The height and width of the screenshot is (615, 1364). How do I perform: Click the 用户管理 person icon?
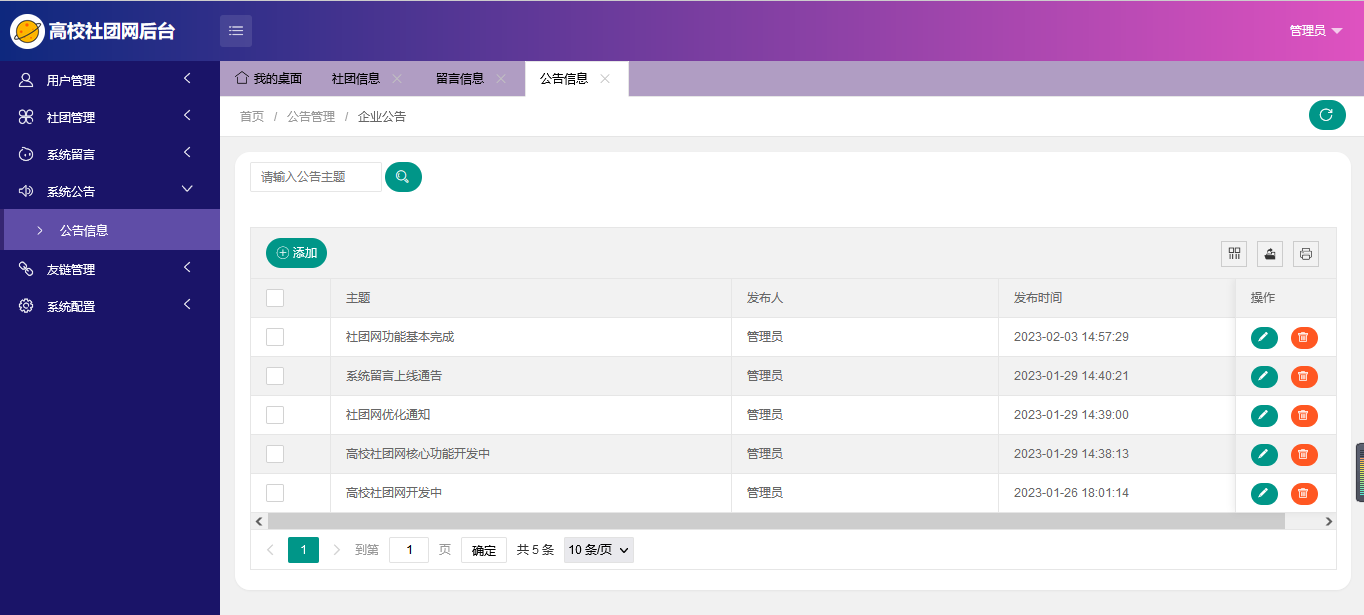click(x=26, y=80)
